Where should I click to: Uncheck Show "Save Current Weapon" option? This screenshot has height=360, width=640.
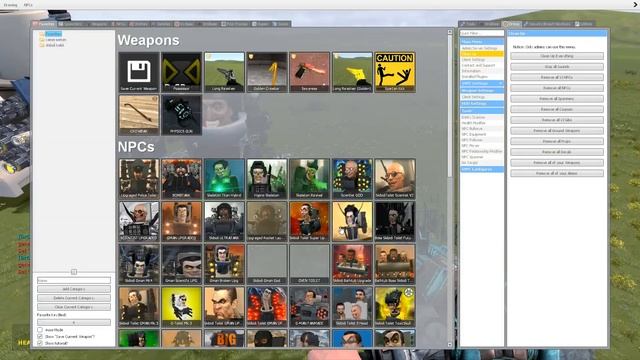point(40,336)
